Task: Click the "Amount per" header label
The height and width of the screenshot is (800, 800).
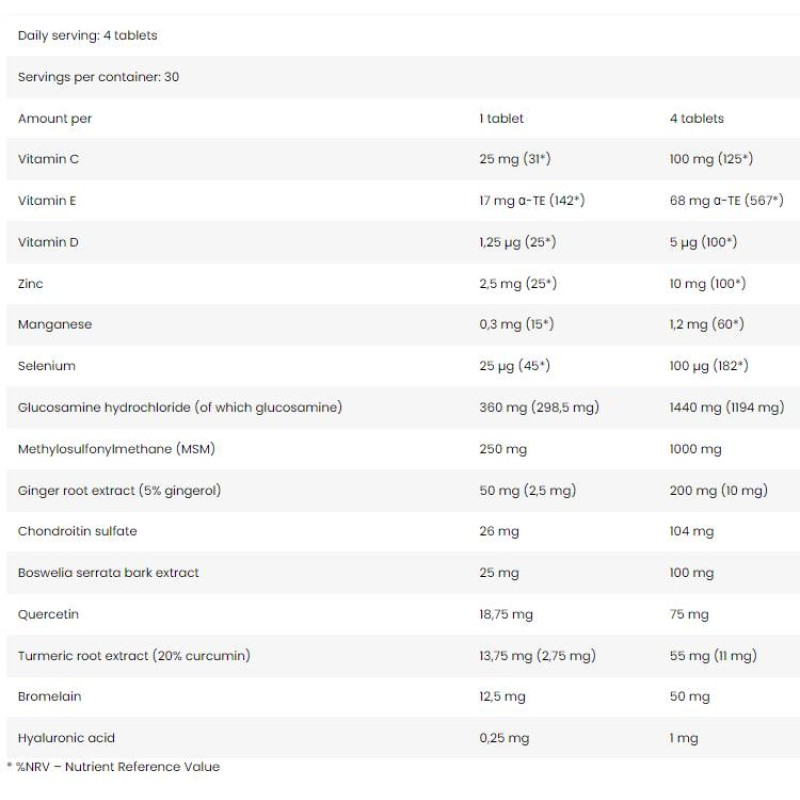Action: (55, 118)
